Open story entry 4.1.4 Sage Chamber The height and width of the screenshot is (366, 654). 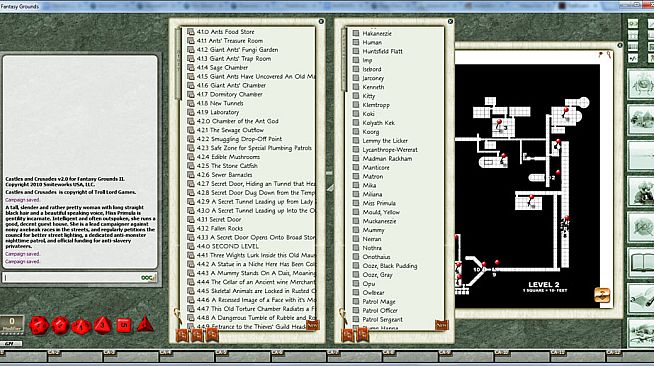[222, 68]
